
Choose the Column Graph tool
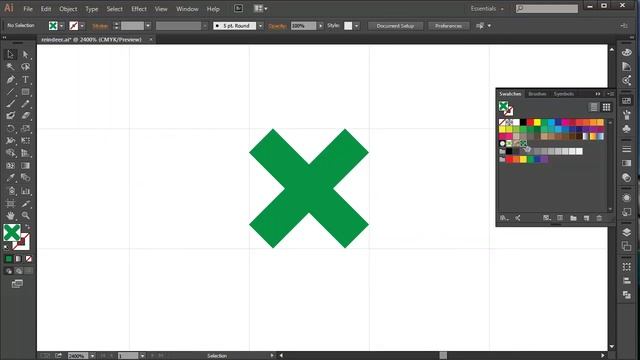coord(25,191)
